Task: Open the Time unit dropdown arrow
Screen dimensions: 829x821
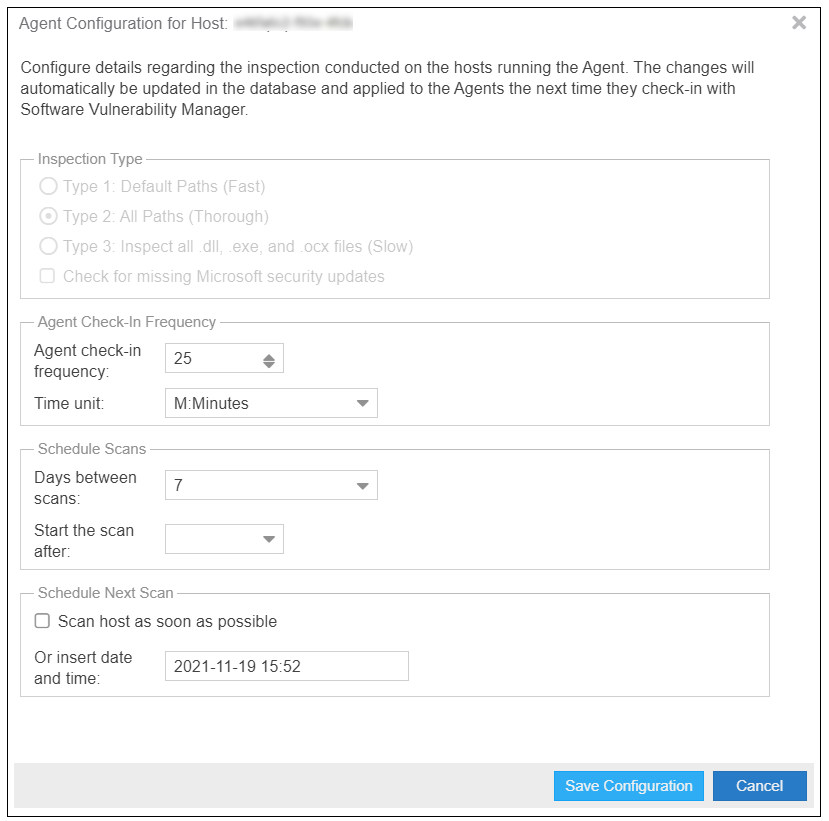Action: point(362,404)
